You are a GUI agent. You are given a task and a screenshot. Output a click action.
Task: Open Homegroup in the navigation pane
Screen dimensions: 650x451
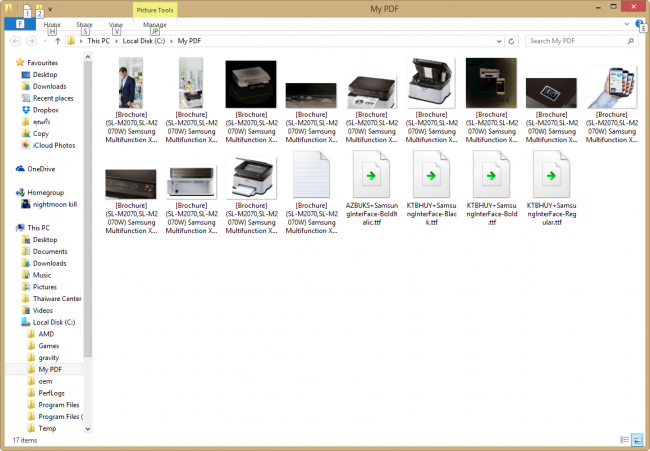tap(45, 192)
